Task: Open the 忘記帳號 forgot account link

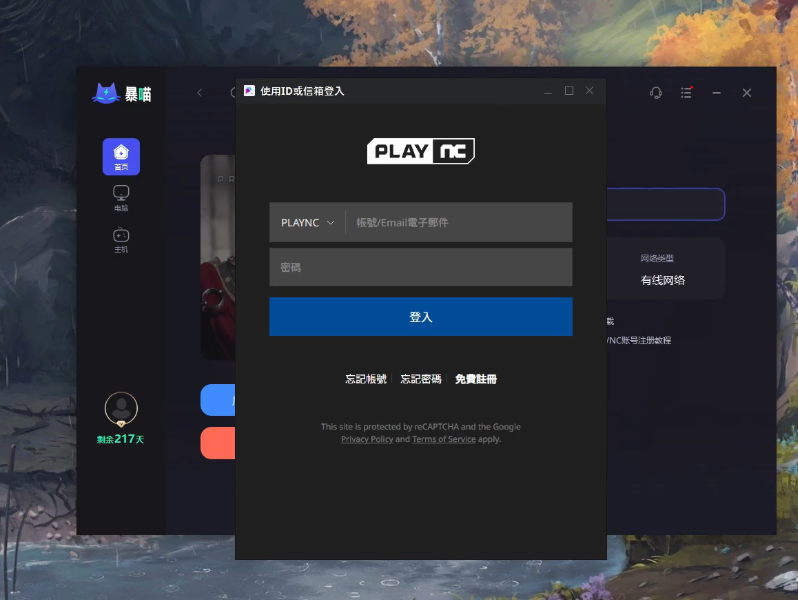Action: pos(366,379)
